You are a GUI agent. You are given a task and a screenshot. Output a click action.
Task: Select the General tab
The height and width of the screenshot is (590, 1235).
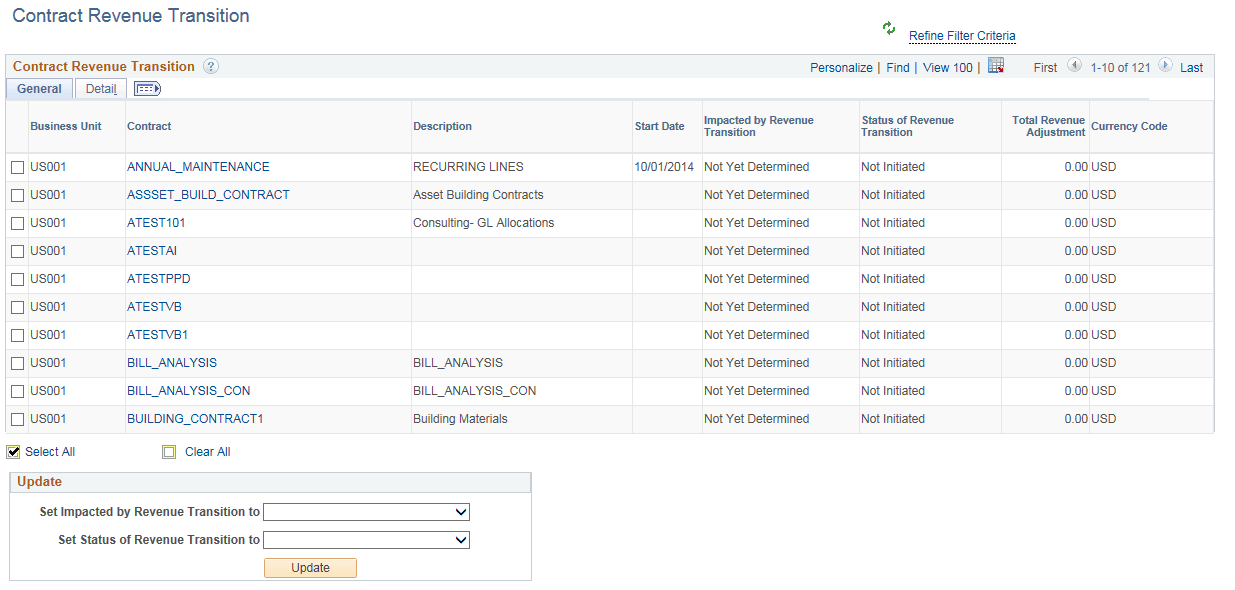38,88
